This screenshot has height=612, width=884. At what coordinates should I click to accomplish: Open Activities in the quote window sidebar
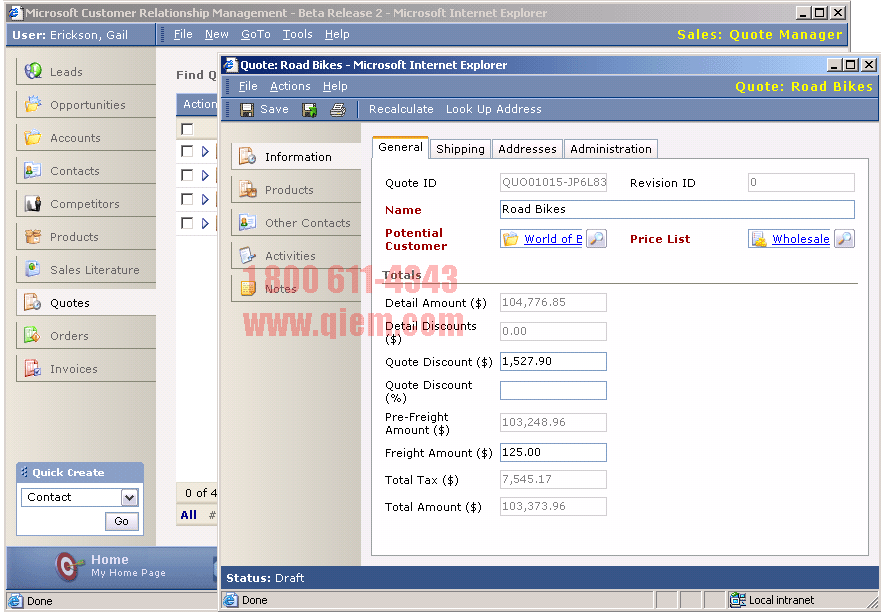coord(296,256)
